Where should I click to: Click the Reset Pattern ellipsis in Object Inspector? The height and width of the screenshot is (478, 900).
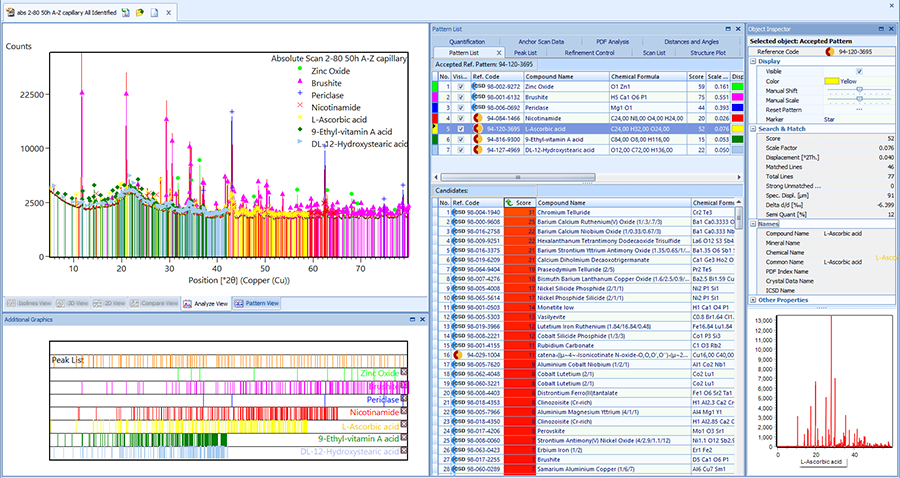(858, 108)
